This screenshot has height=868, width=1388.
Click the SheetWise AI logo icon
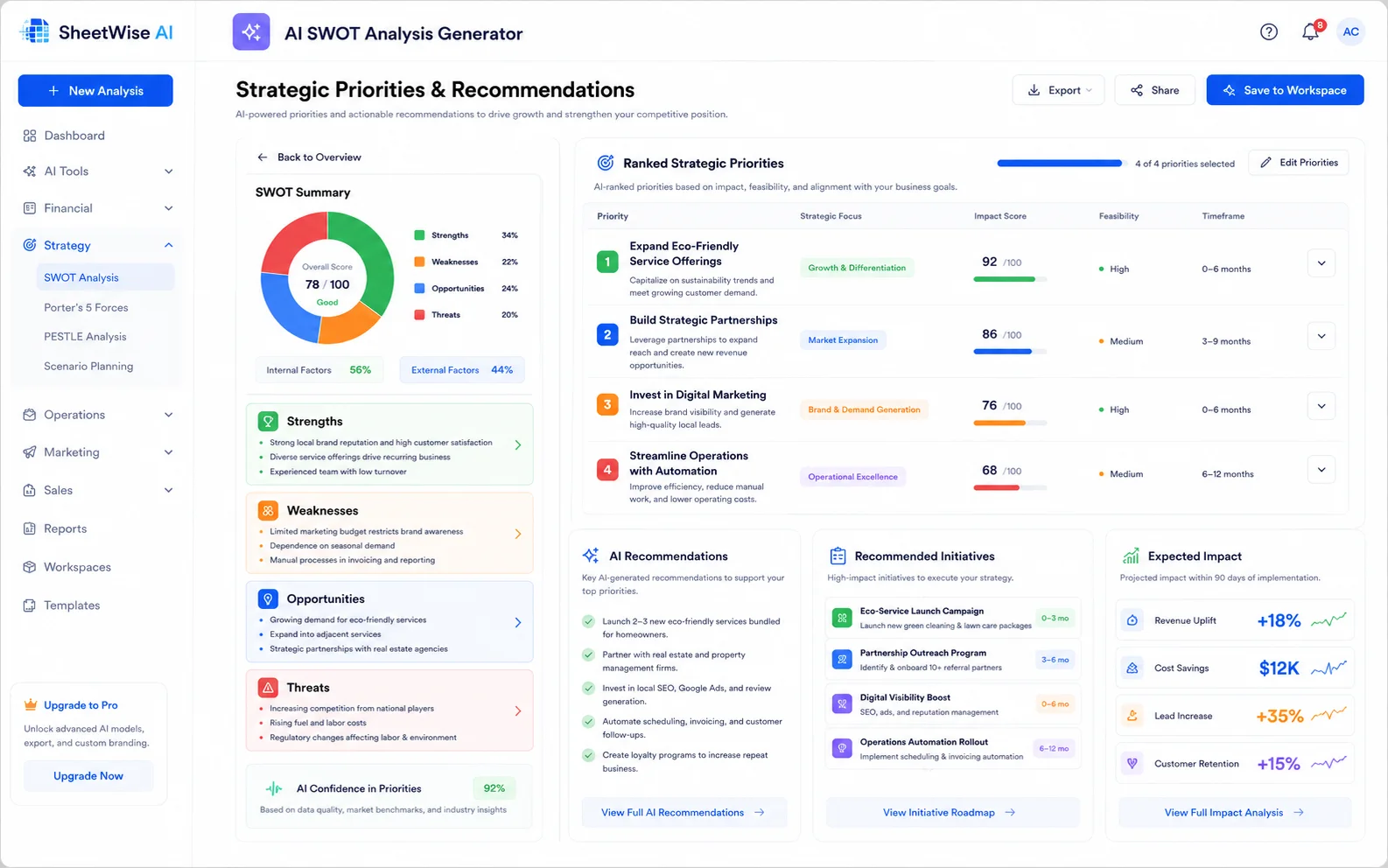pos(35,31)
